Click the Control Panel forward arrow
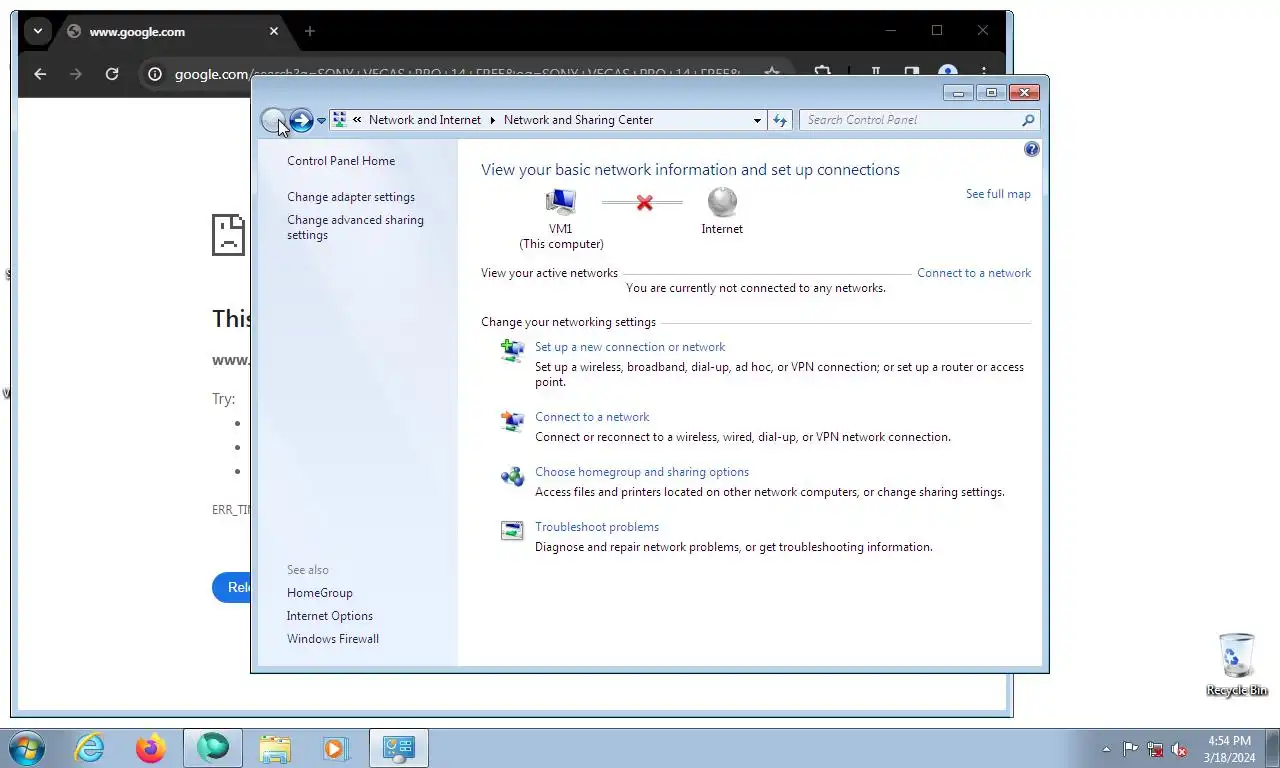Image resolution: width=1280 pixels, height=768 pixels. point(301,120)
